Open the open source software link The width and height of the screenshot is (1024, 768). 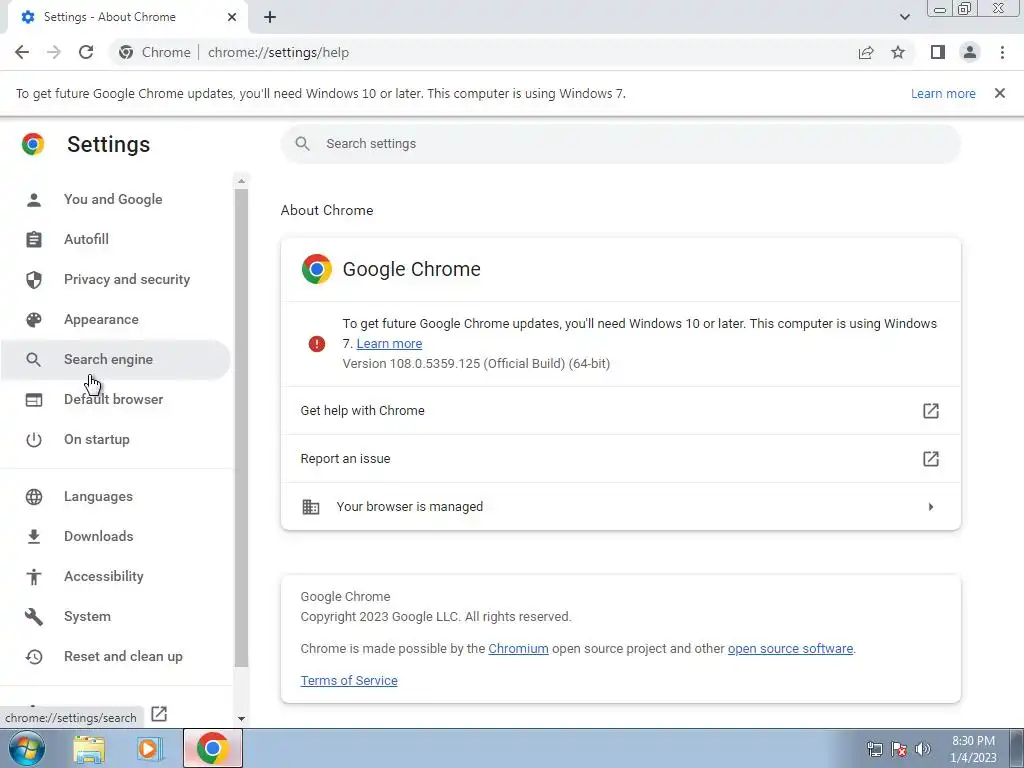790,648
